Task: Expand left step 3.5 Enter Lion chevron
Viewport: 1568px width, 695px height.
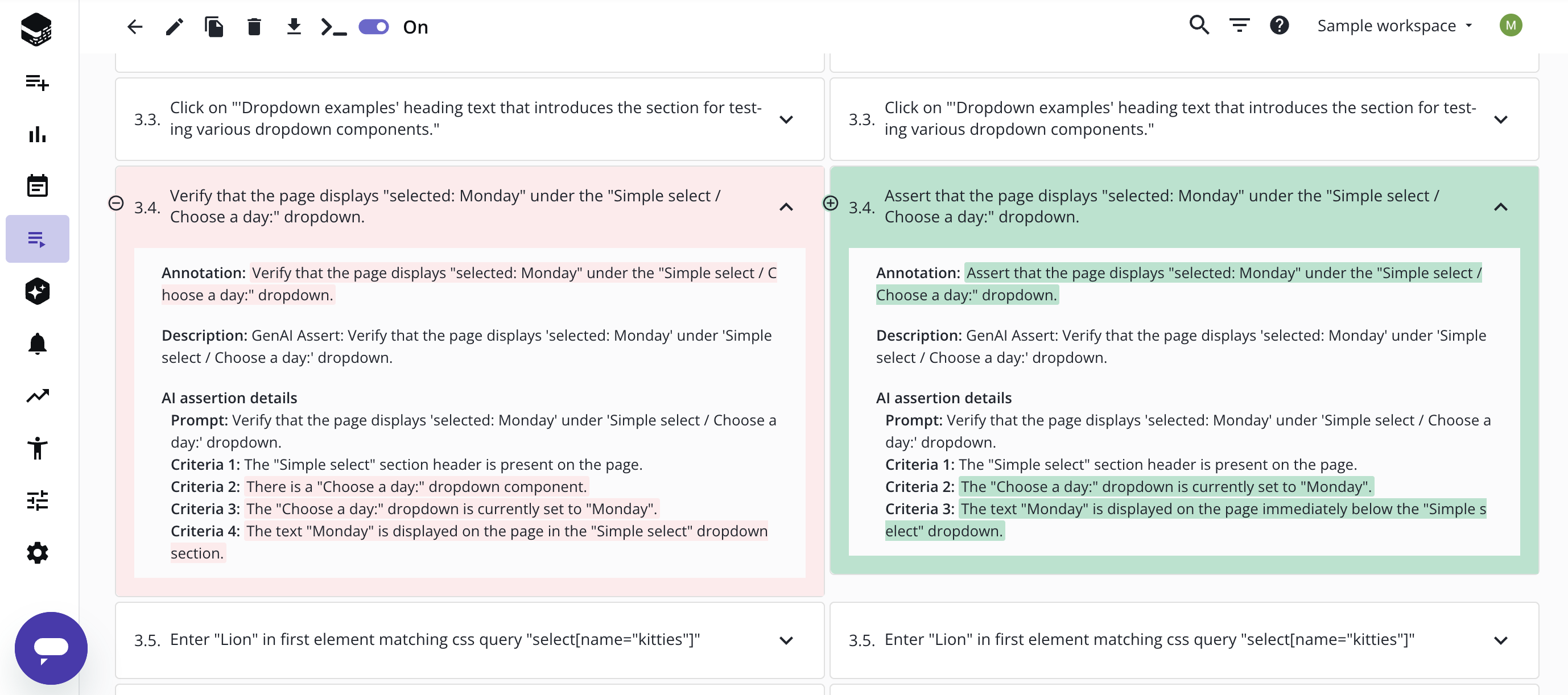Action: pyautogui.click(x=786, y=640)
